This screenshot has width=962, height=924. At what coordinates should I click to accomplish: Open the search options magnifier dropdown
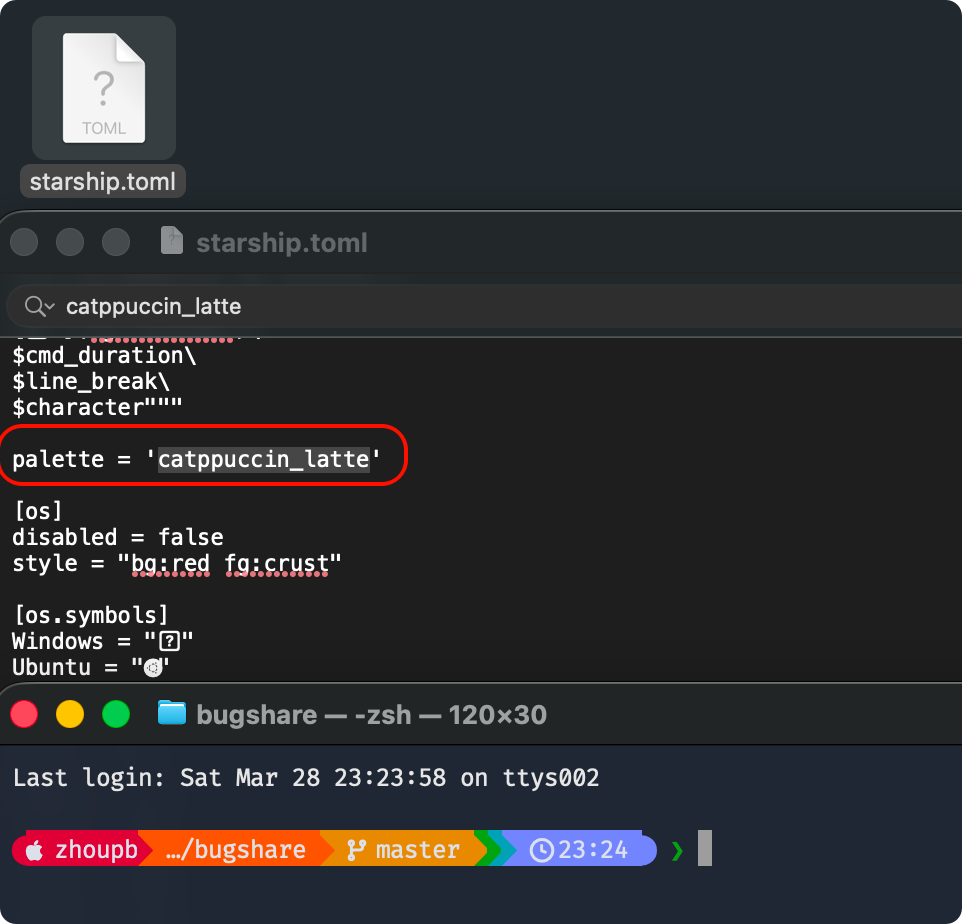pos(38,306)
